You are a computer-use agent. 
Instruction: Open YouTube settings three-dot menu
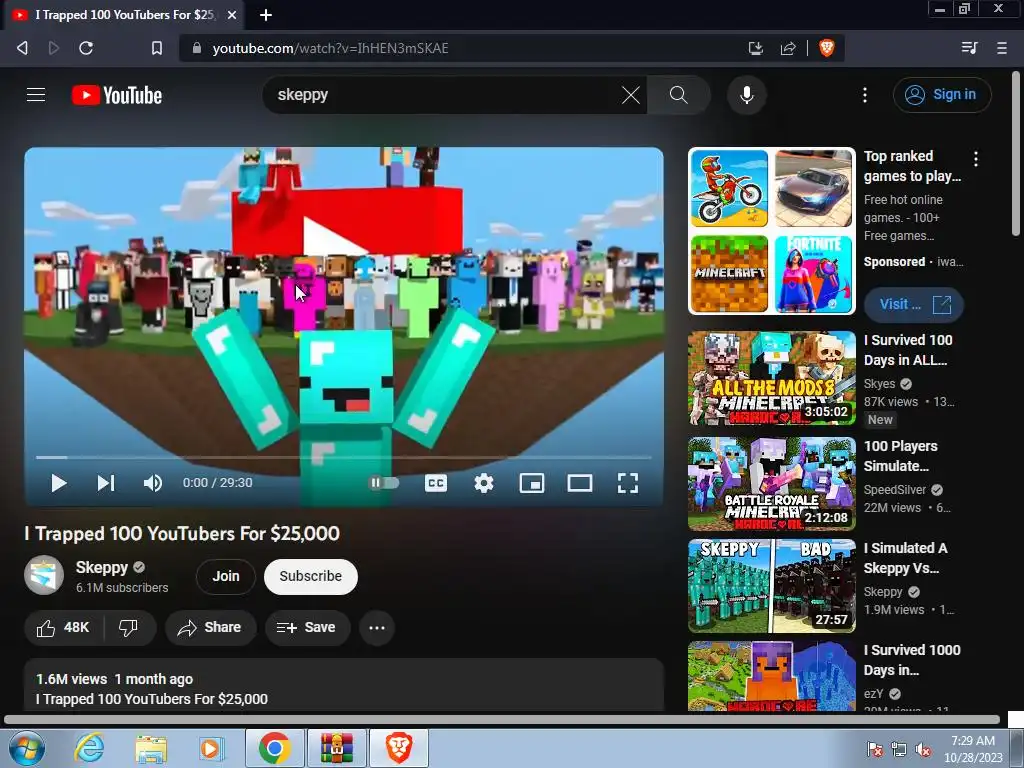[865, 95]
